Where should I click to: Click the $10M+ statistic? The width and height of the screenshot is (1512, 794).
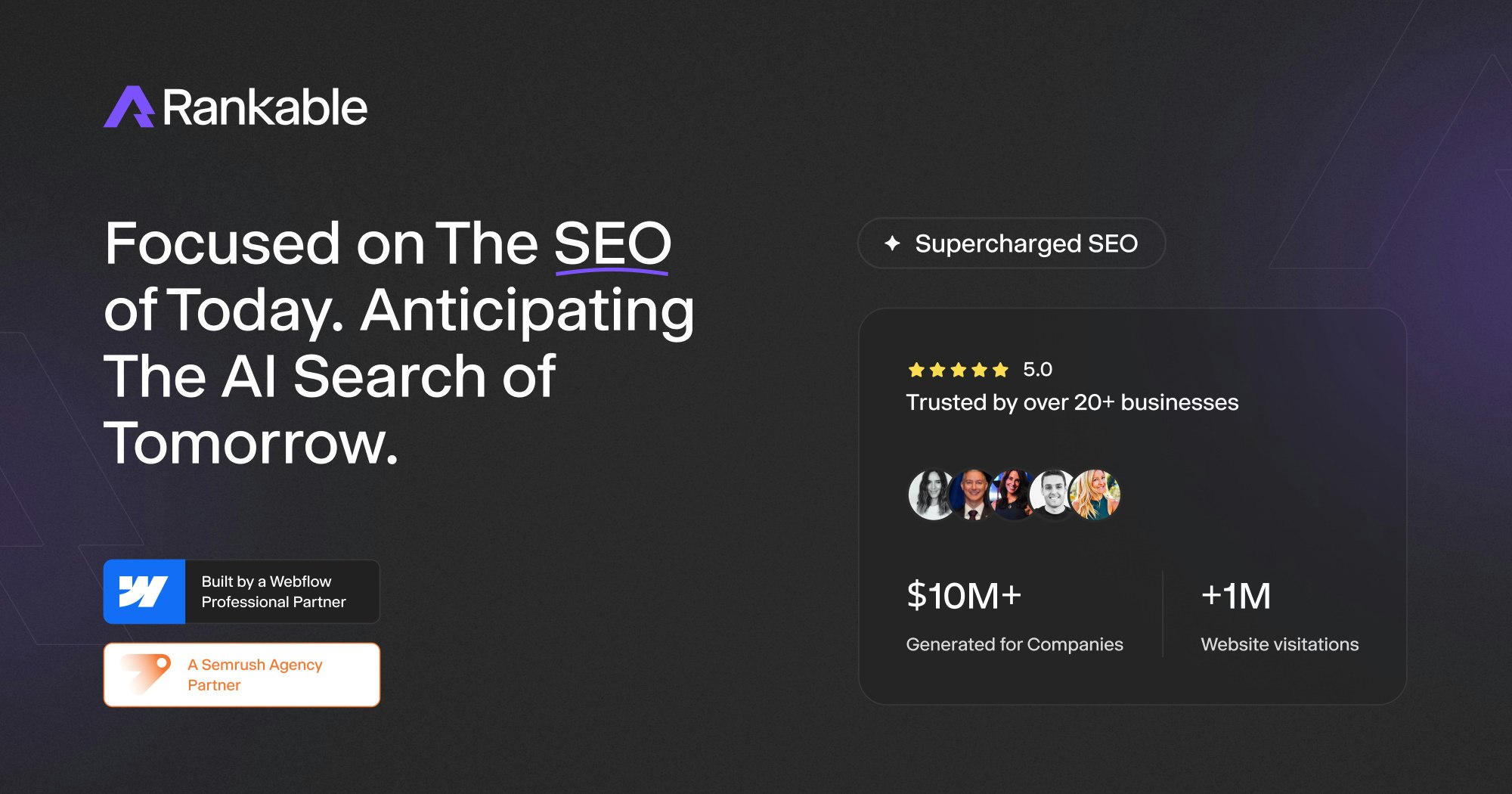pyautogui.click(x=964, y=595)
